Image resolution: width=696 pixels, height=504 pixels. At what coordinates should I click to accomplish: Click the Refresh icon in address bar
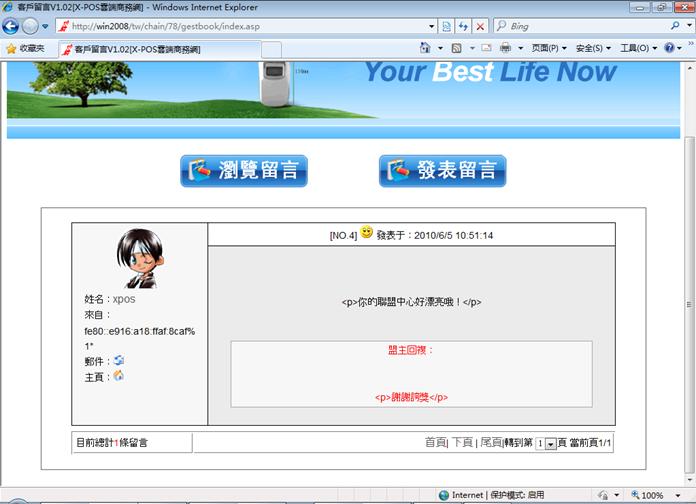[x=462, y=26]
